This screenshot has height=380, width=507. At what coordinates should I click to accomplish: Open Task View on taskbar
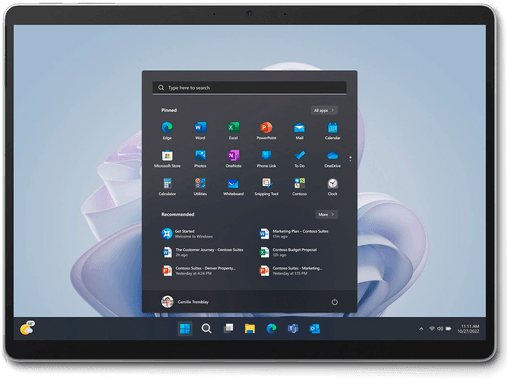[228, 329]
